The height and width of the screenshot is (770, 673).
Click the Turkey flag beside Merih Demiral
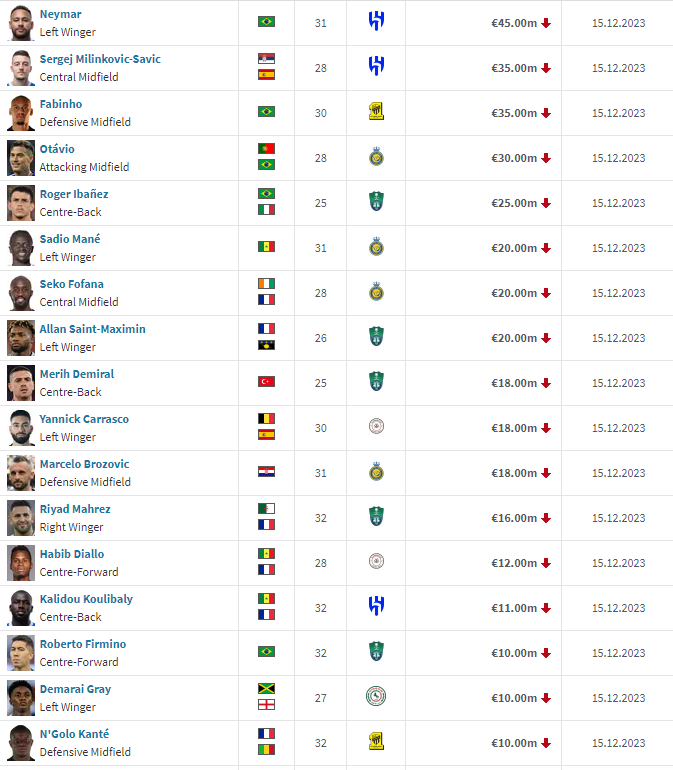pyautogui.click(x=266, y=382)
